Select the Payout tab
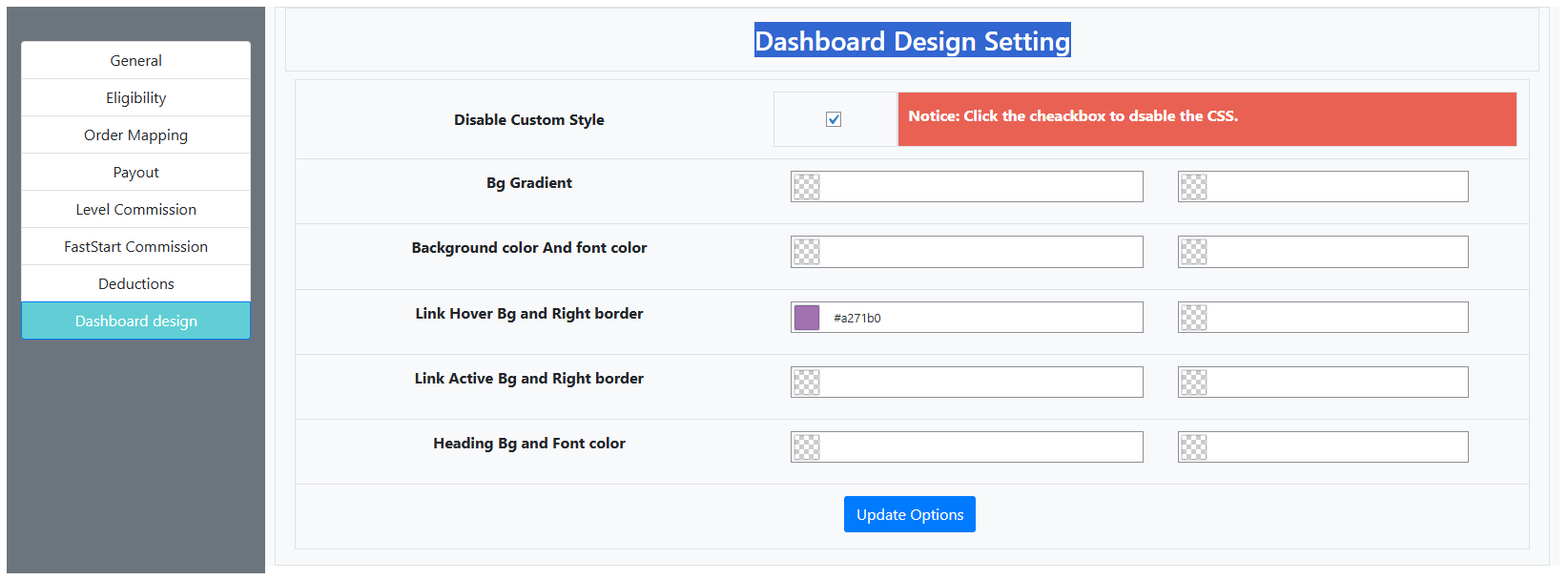 [135, 172]
